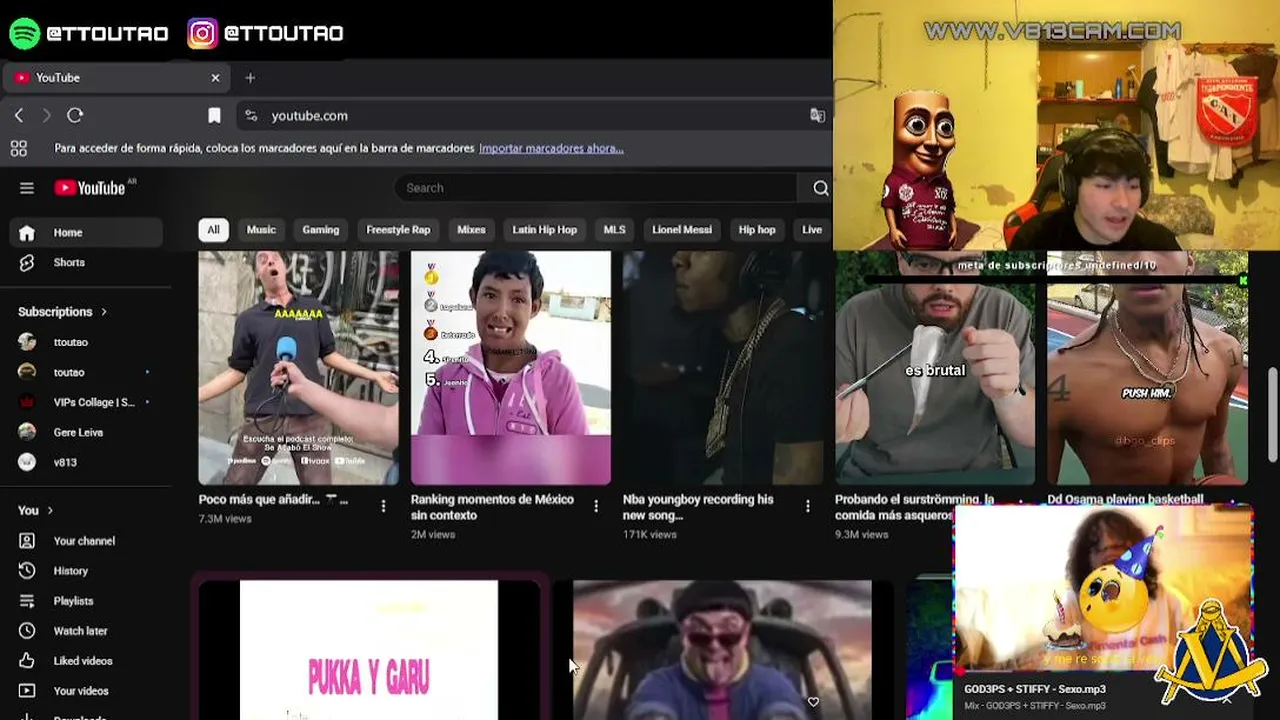Open the "es brutal" surströmming short thumbnail
Screen dimensions: 1280x720
[935, 368]
